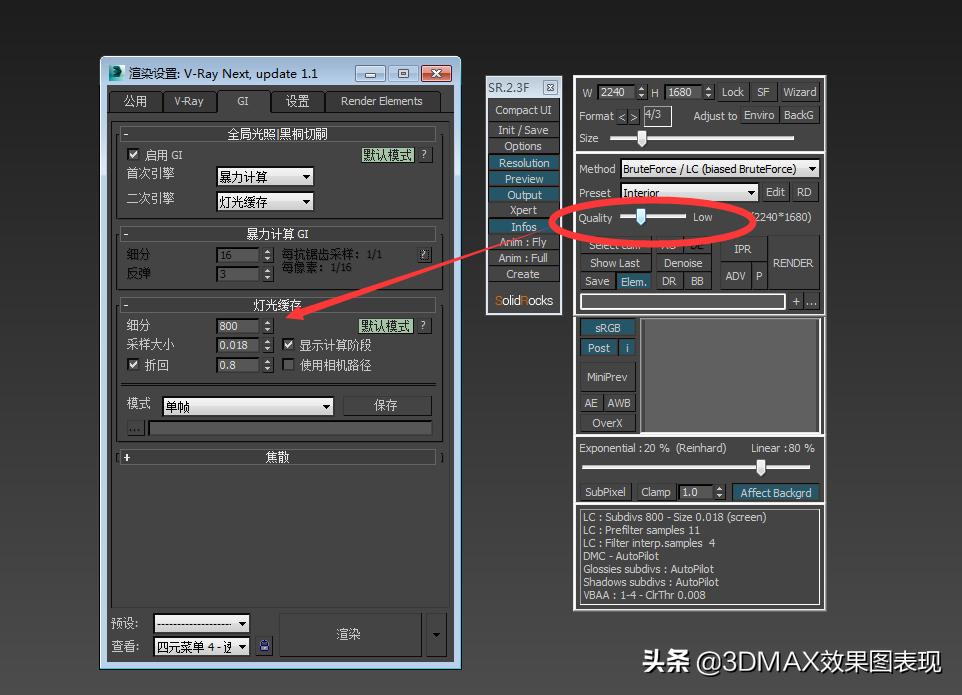The height and width of the screenshot is (695, 962).
Task: Open the 模式 dropdown showing 单帧
Action: pos(246,406)
